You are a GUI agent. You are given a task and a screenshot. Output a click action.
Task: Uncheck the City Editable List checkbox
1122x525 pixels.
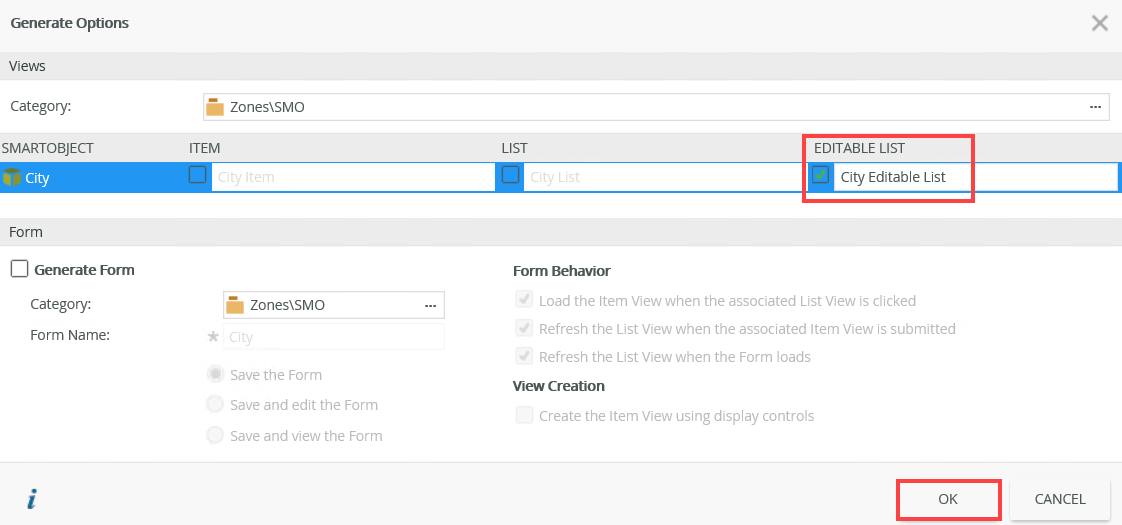(821, 175)
